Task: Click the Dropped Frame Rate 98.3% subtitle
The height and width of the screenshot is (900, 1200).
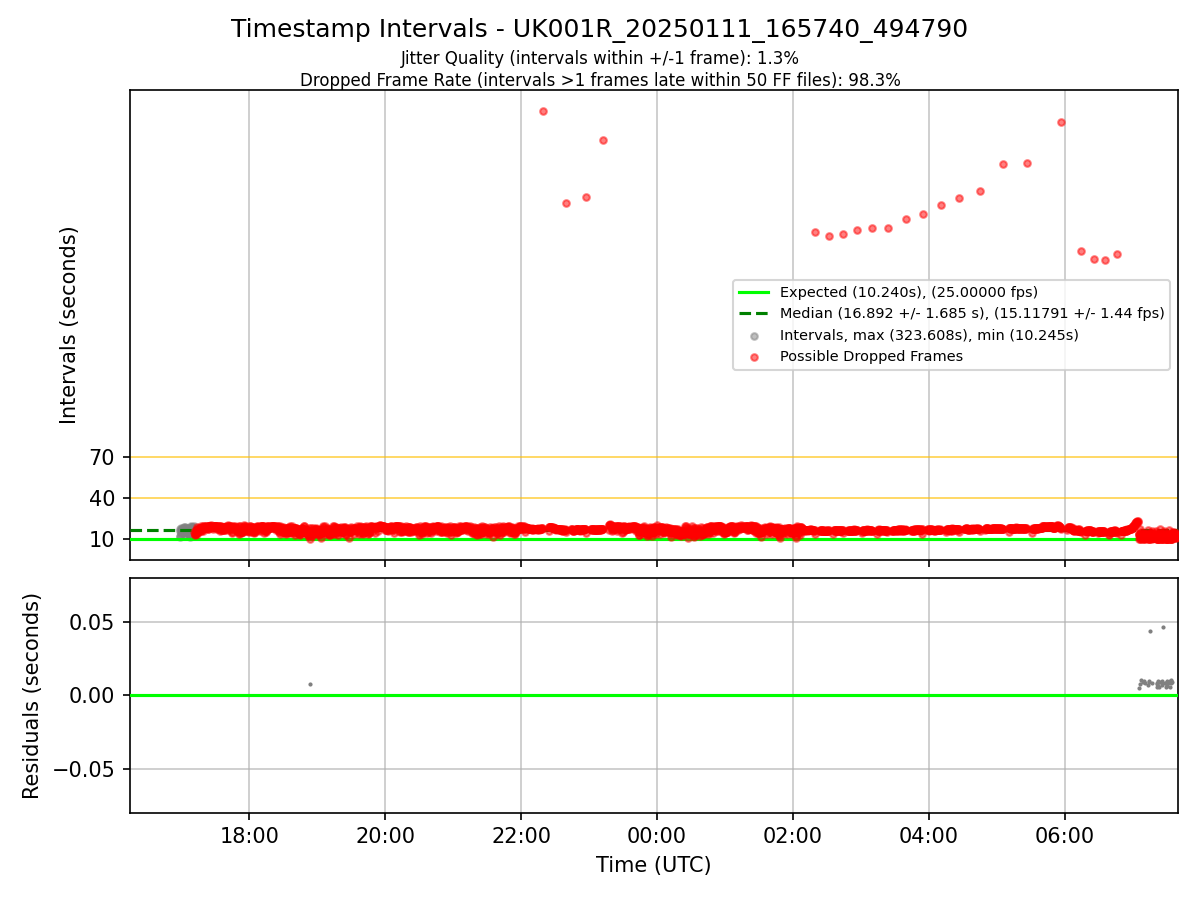Action: point(600,80)
